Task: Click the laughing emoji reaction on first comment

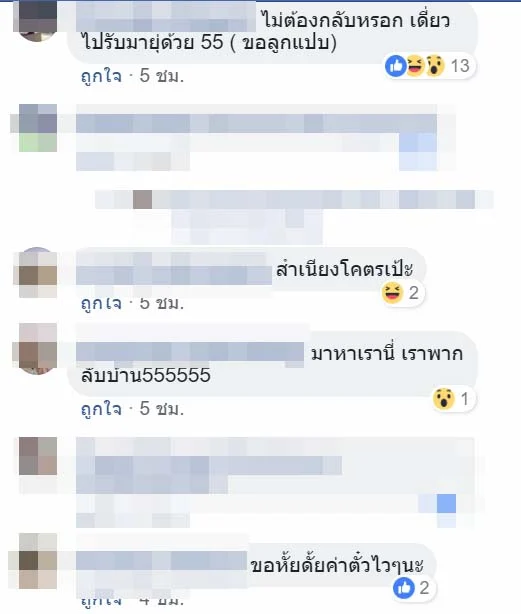Action: (415, 66)
